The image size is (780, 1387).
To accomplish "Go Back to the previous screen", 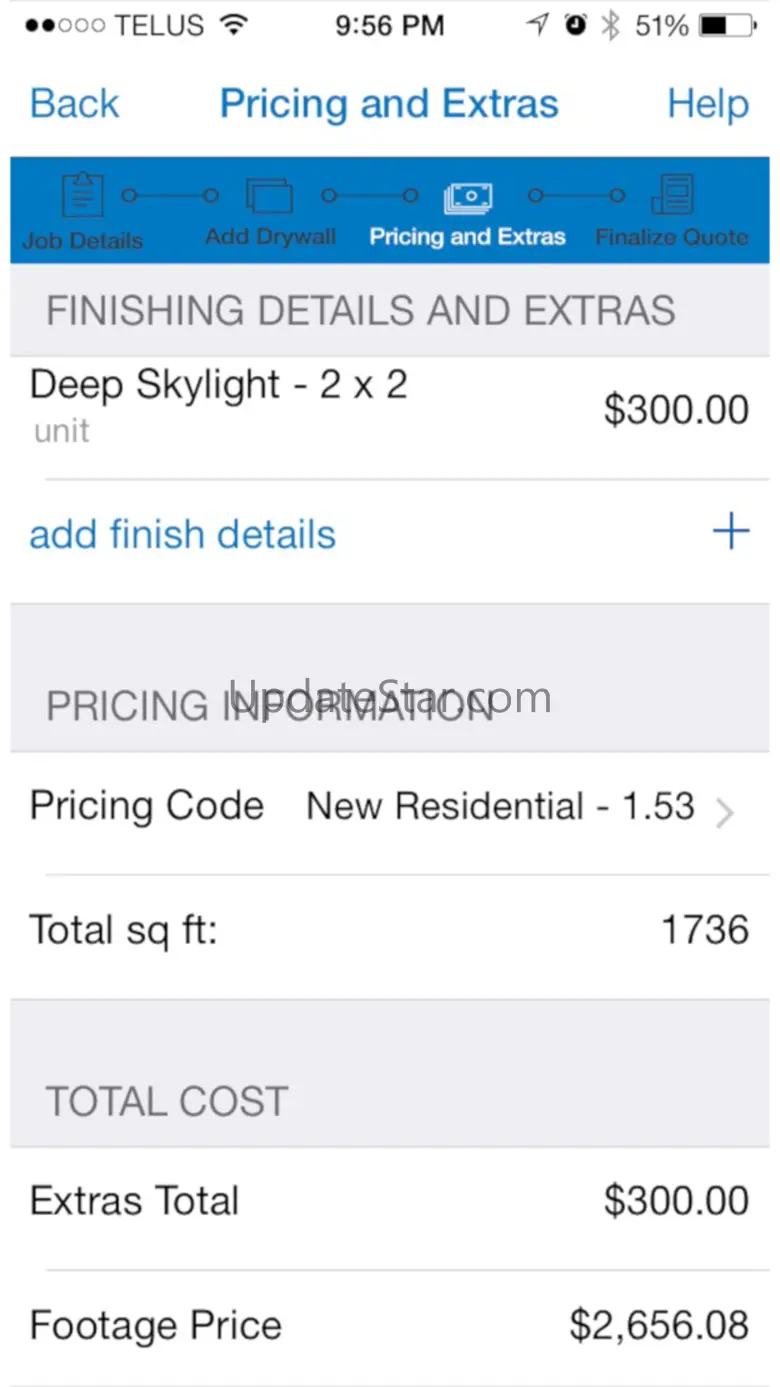I will (x=75, y=104).
